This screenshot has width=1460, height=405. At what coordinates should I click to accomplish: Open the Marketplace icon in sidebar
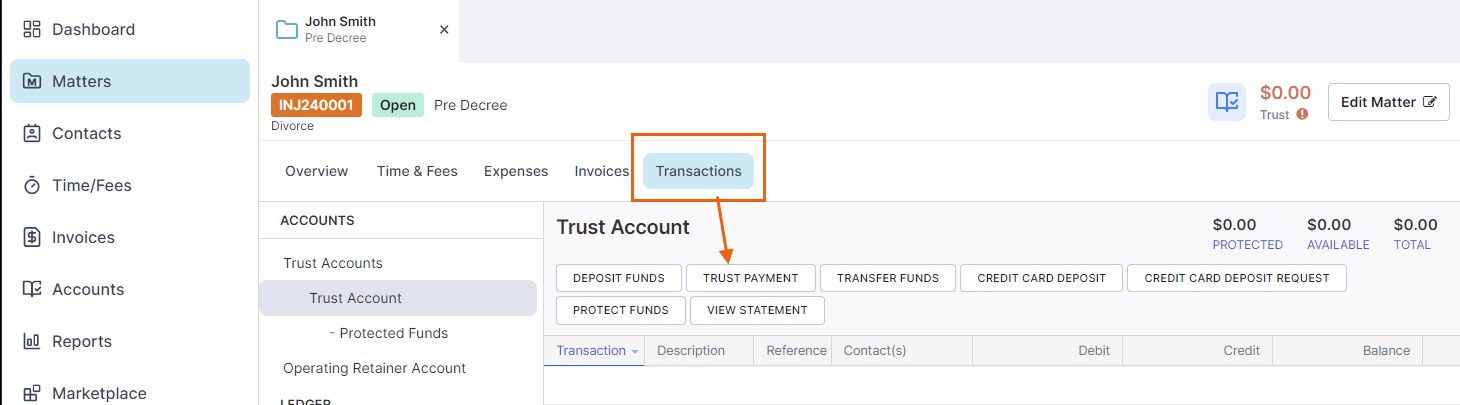pos(32,394)
